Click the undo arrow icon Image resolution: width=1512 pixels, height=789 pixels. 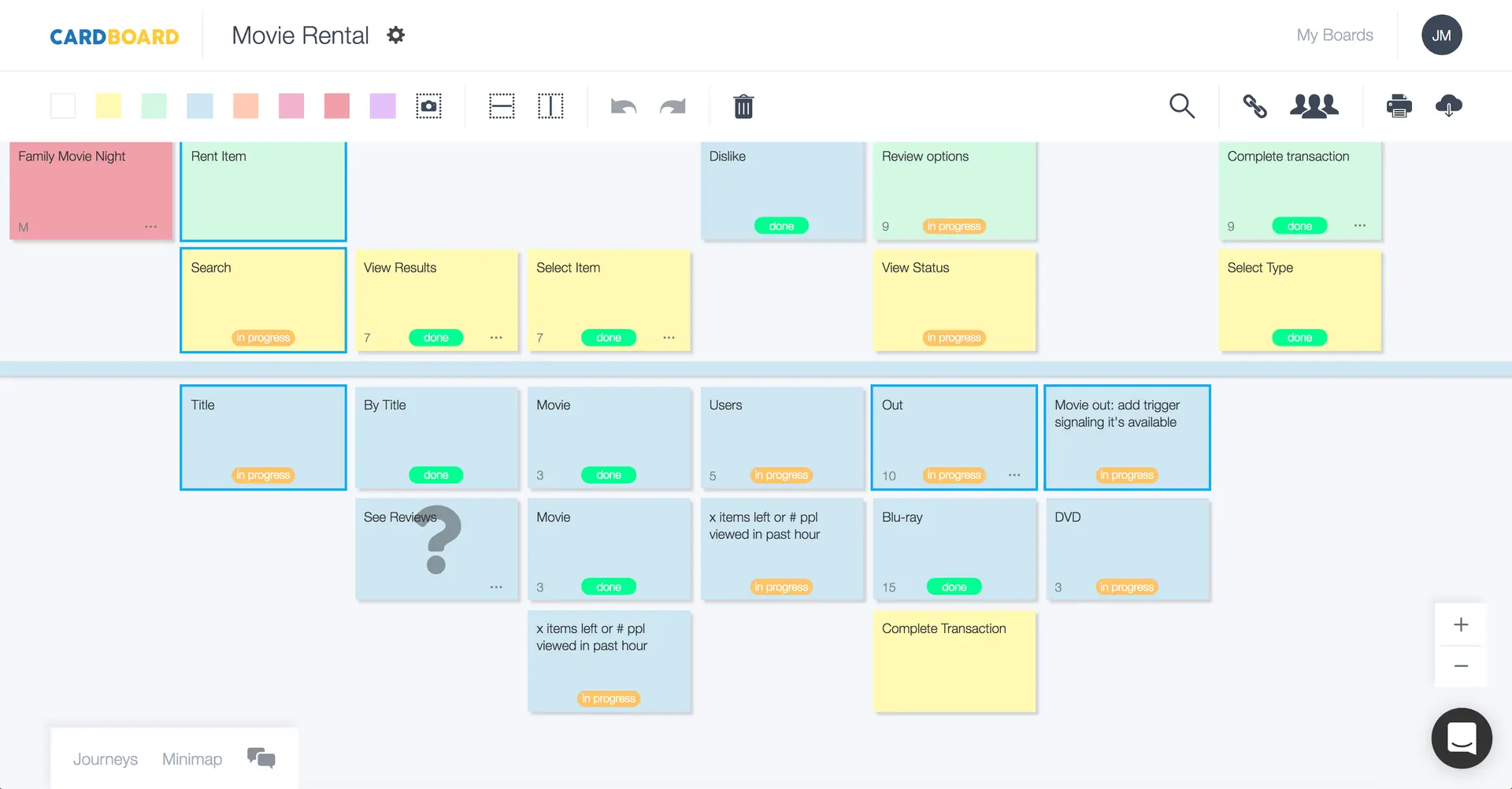pyautogui.click(x=622, y=106)
